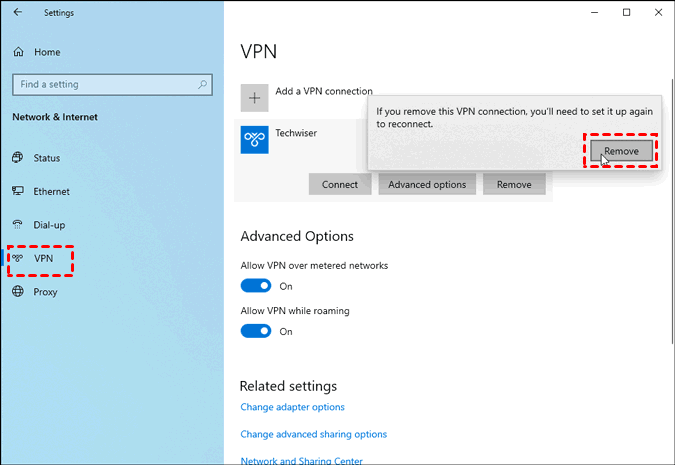Select the Ethernet sidebar icon
The image size is (675, 465).
pos(18,191)
